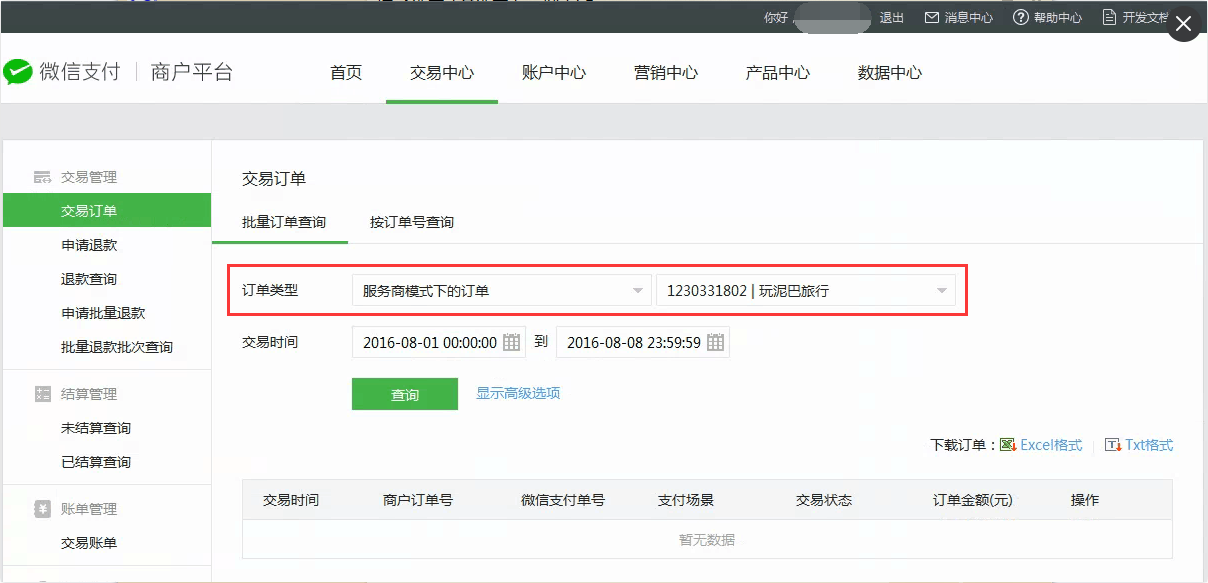The image size is (1208, 583).
Task: Open the developer docs document icon
Action: 1109,18
